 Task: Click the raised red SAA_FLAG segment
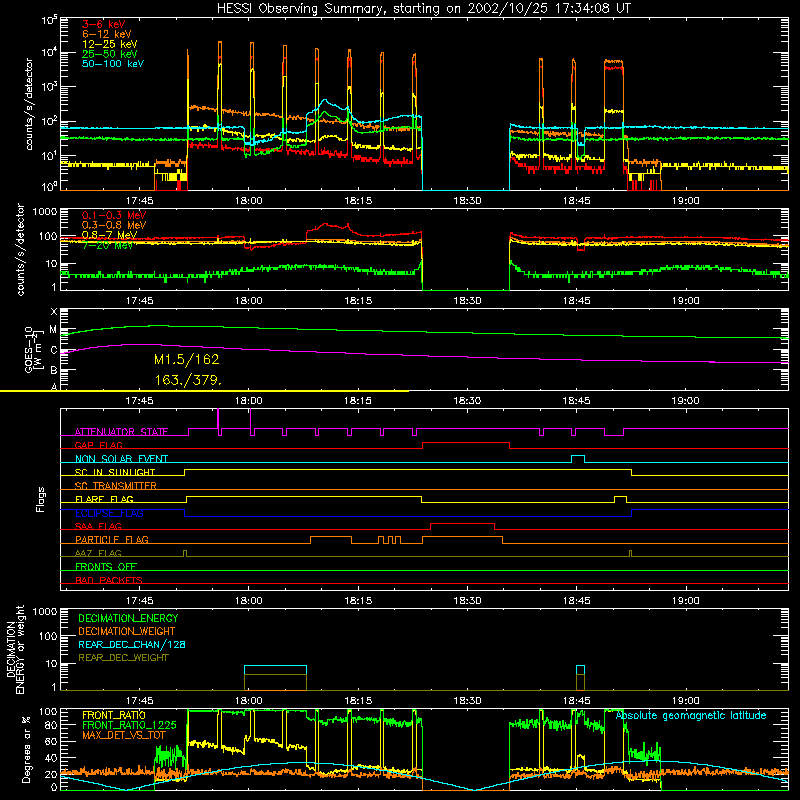pos(463,527)
